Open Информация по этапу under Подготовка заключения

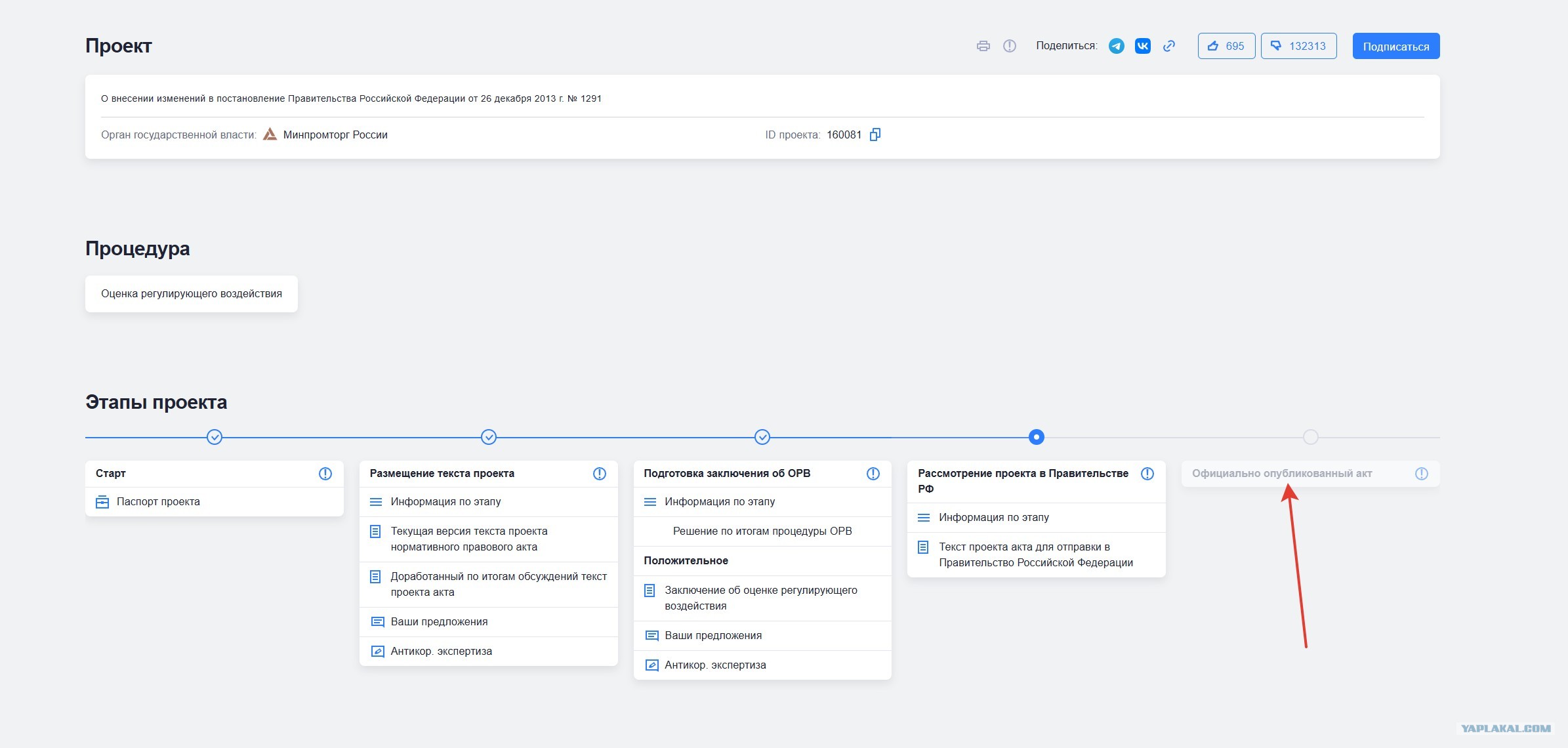[762, 502]
